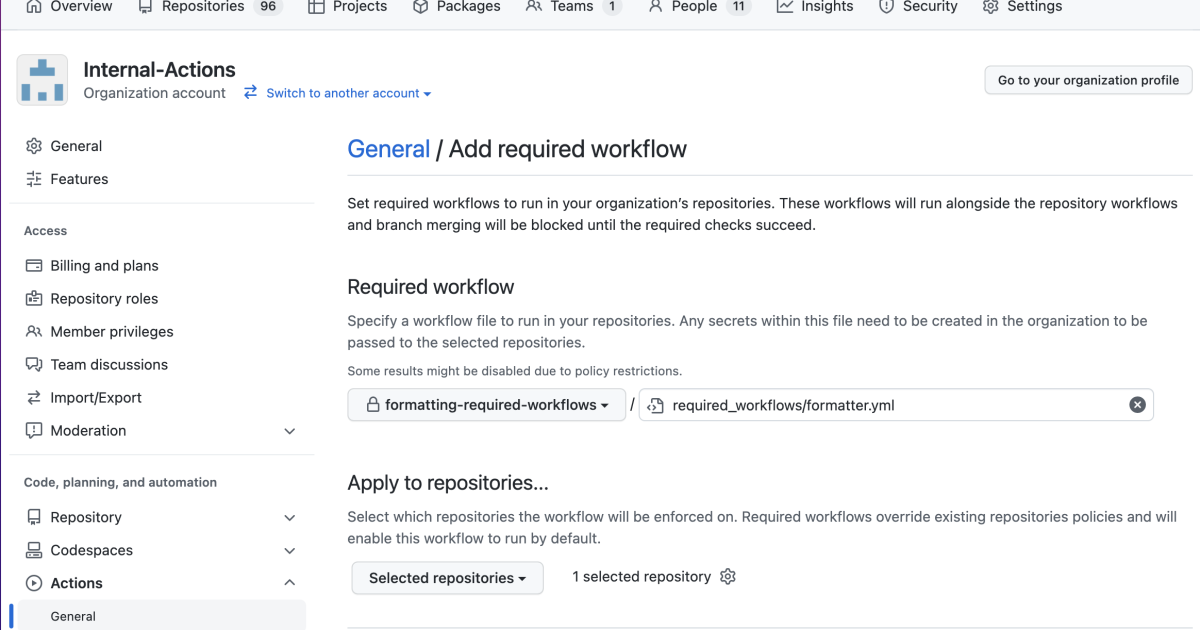Click the Repository roles icon in sidebar
This screenshot has width=1200, height=630.
point(34,298)
